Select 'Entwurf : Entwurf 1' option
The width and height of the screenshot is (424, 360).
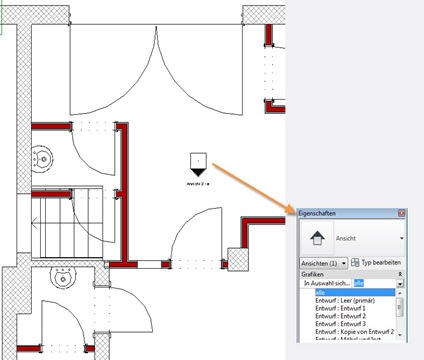coord(340,308)
